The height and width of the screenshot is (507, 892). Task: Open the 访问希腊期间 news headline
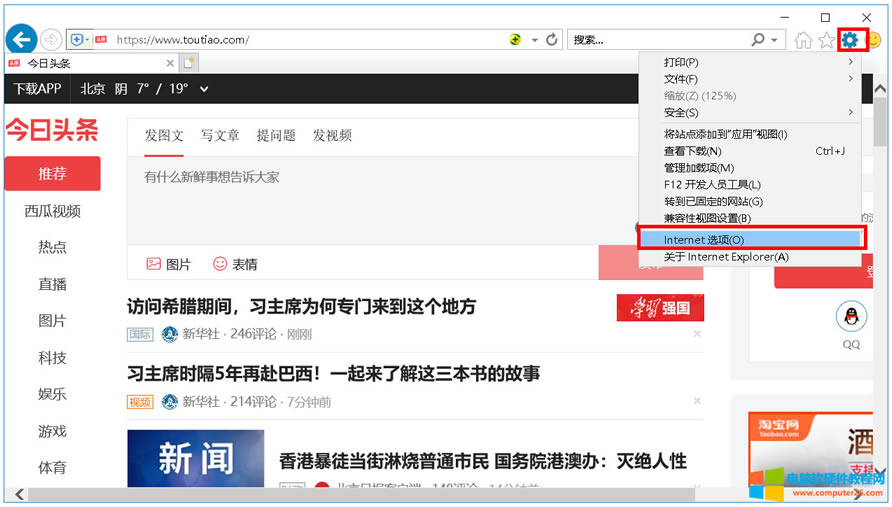301,306
